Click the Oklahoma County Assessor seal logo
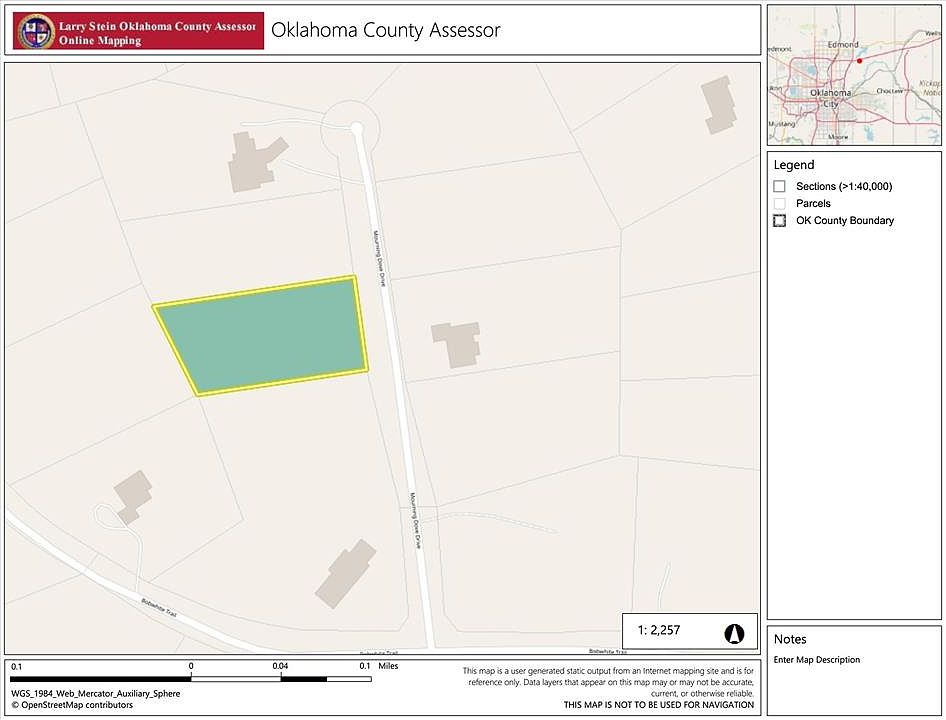Screen dimensions: 946x720 (36, 31)
